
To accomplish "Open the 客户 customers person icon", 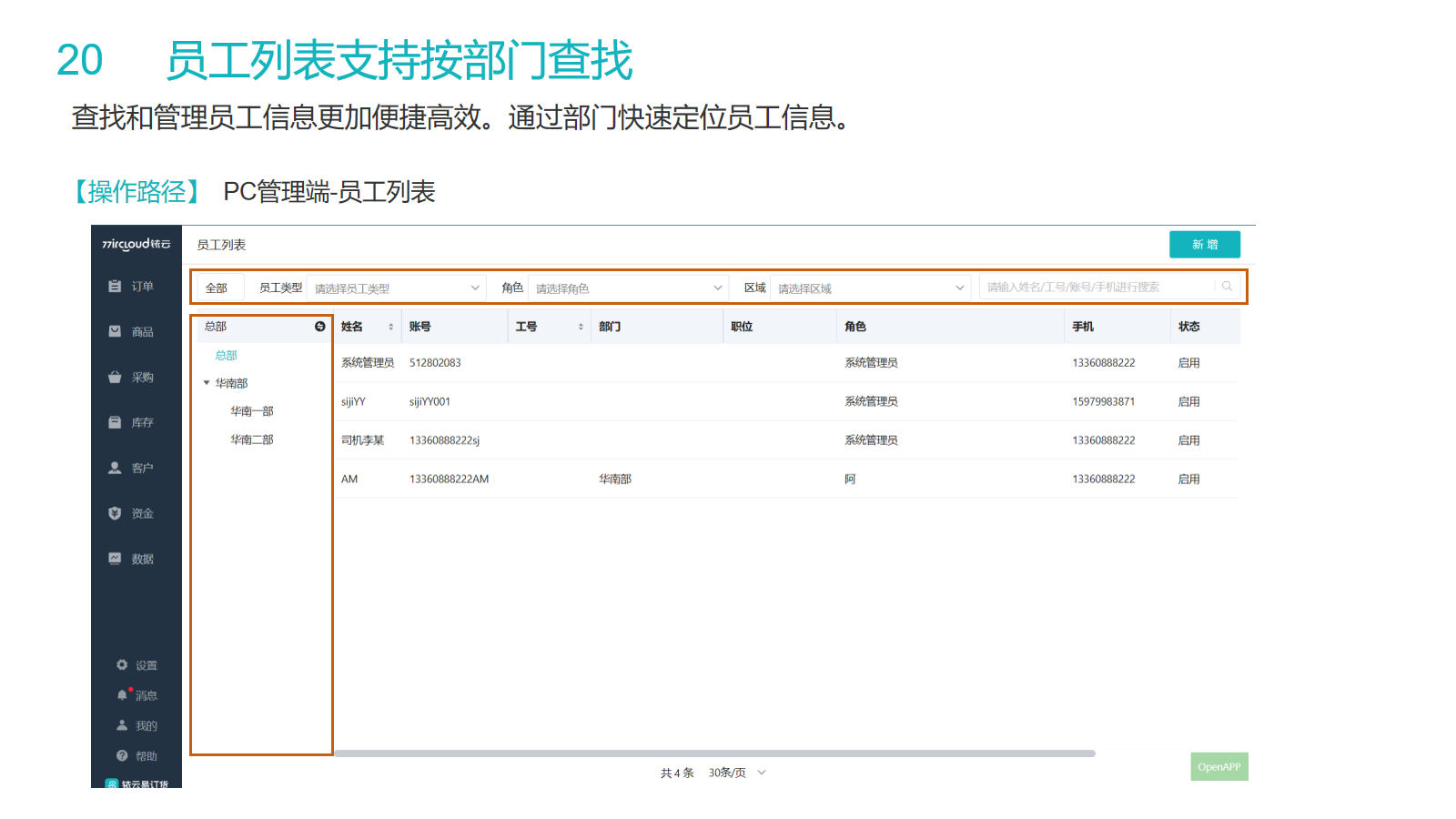I will click(x=115, y=468).
